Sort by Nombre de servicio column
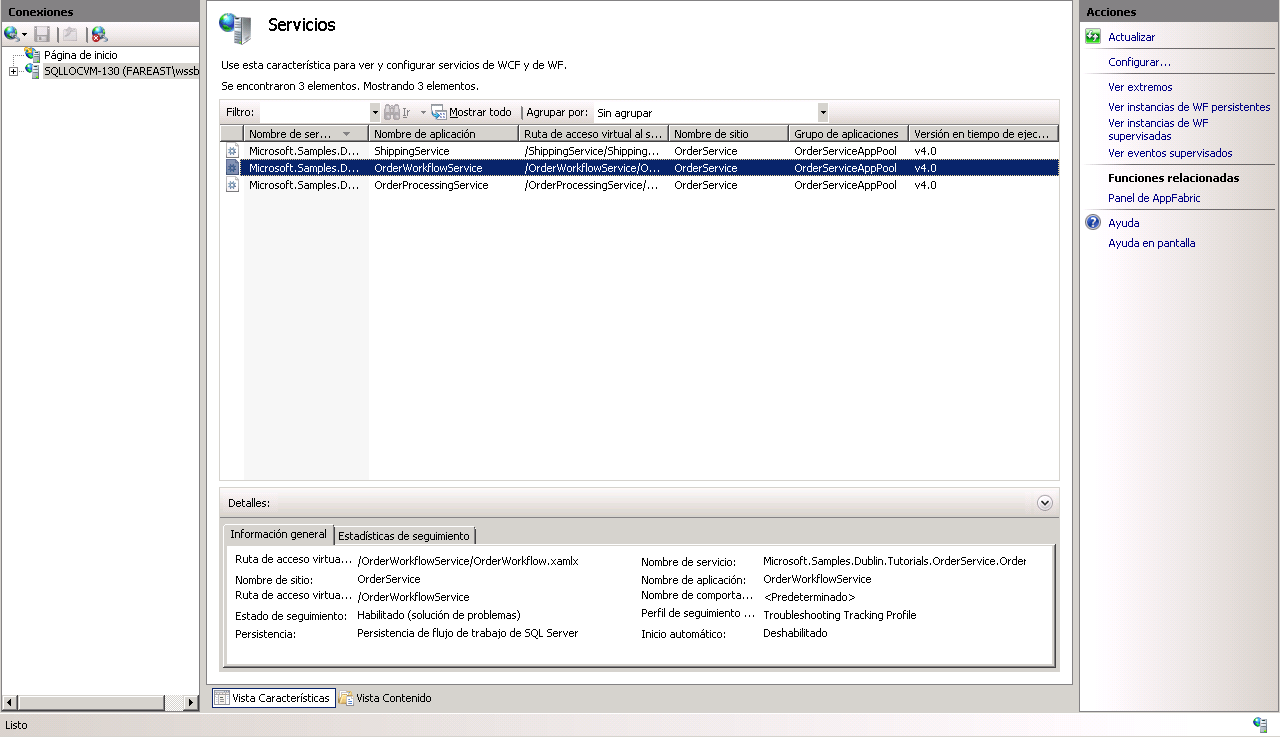This screenshot has width=1280, height=738. pyautogui.click(x=305, y=133)
